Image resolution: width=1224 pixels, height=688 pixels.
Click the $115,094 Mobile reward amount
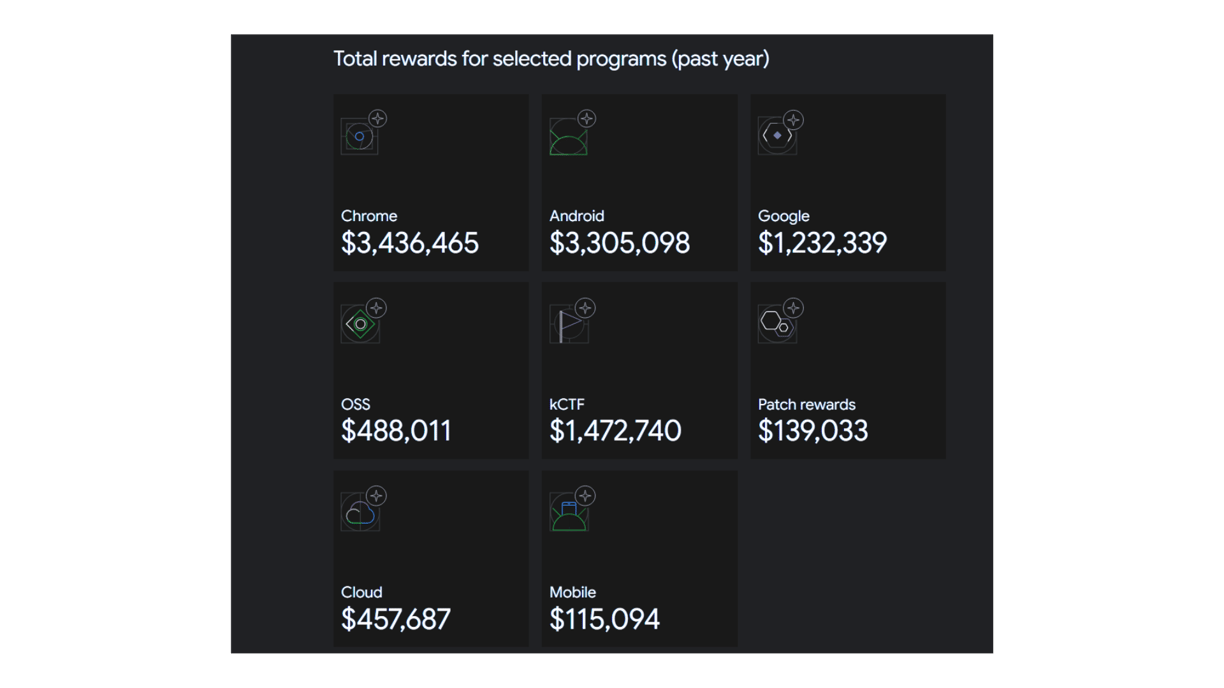pyautogui.click(x=605, y=619)
